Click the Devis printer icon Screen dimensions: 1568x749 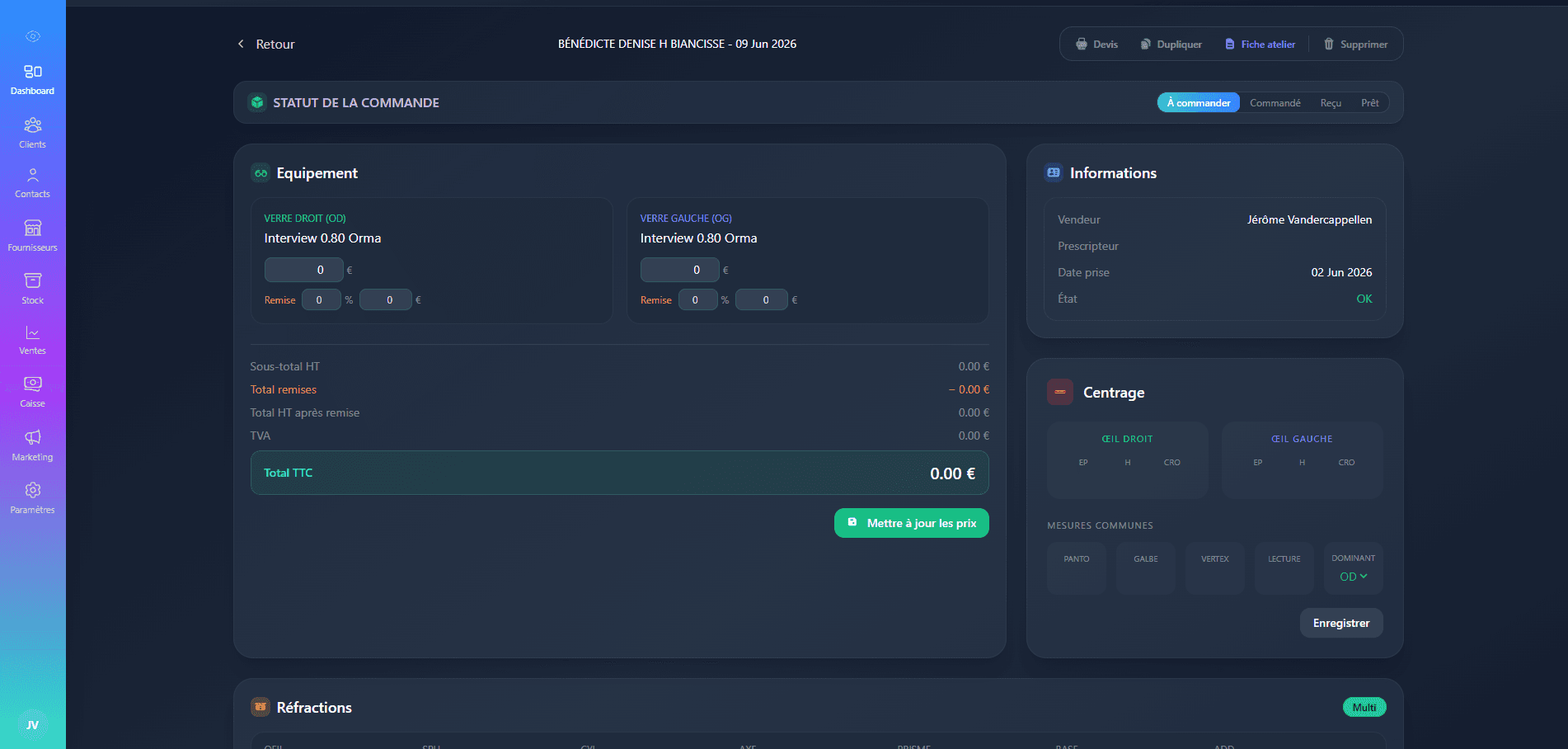(1082, 45)
